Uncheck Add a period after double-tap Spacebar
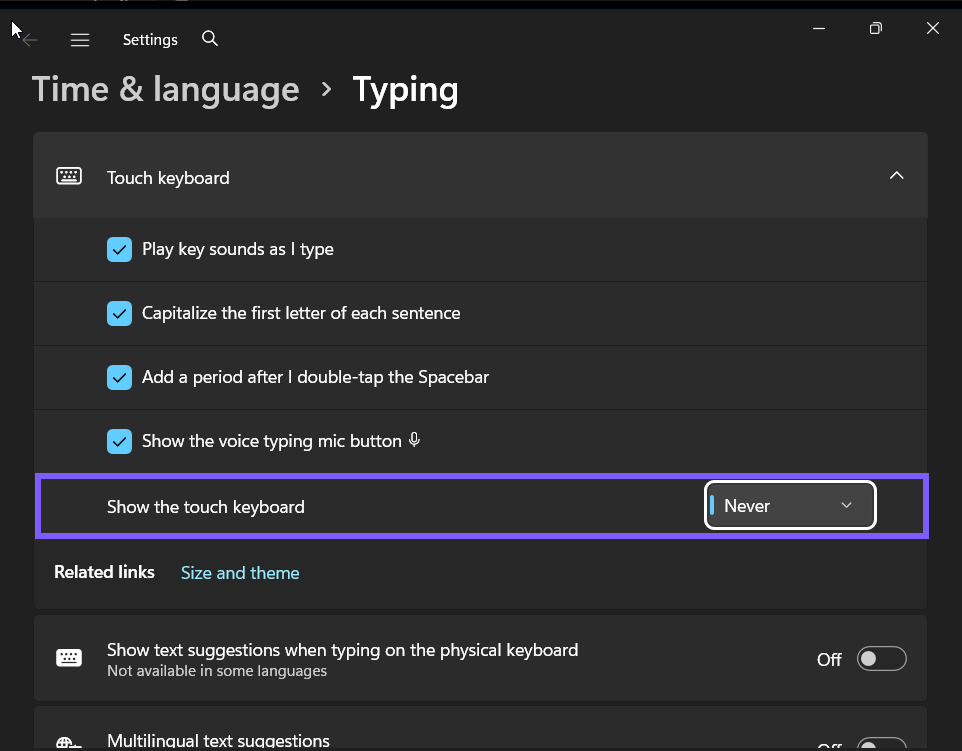 point(120,377)
